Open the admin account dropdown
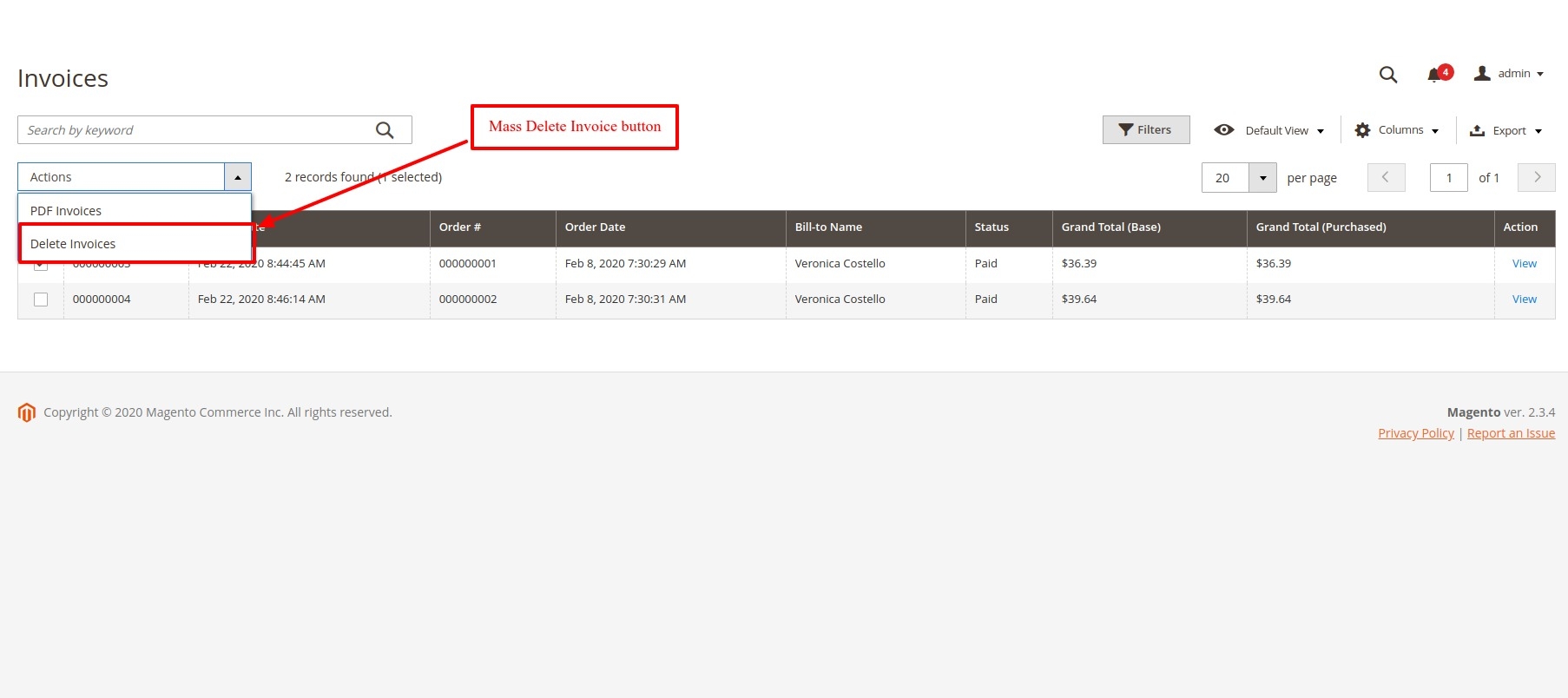Viewport: 1568px width, 698px height. tap(1509, 74)
